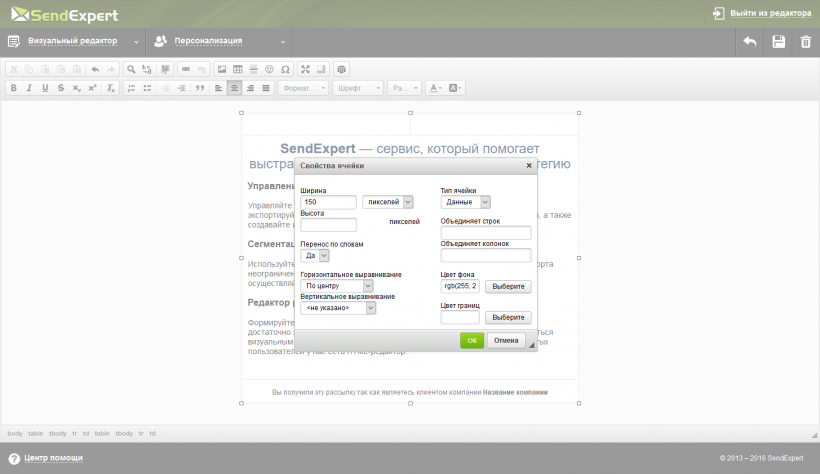Toggle underline formatting

(45, 88)
